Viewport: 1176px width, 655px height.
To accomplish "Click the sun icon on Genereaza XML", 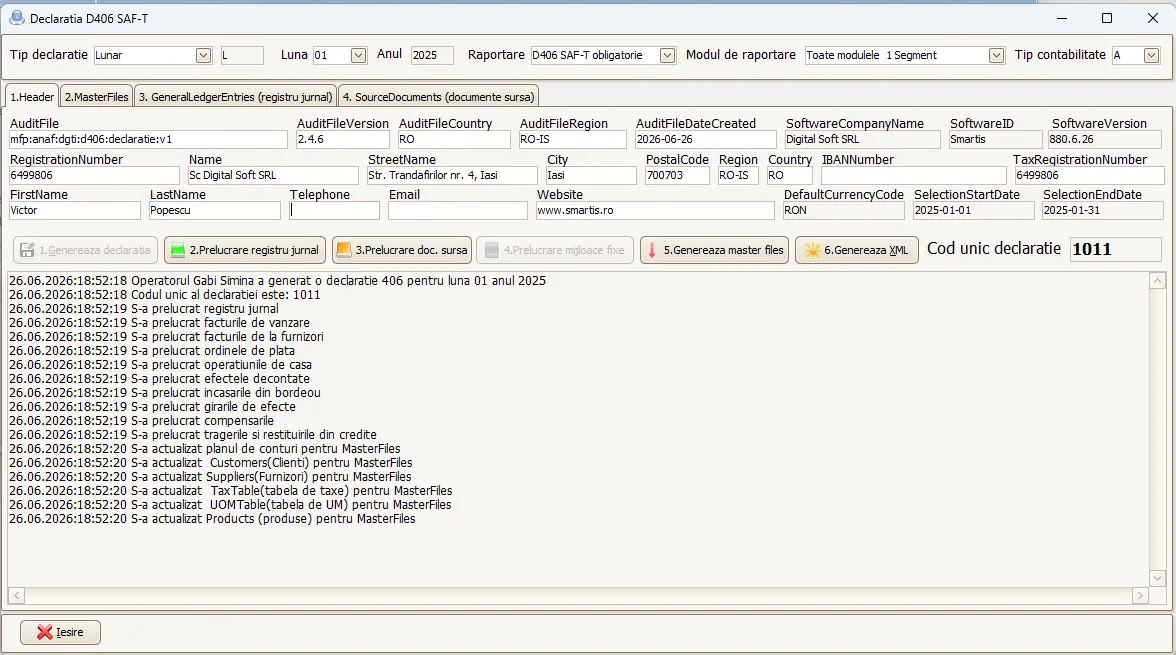I will point(812,251).
